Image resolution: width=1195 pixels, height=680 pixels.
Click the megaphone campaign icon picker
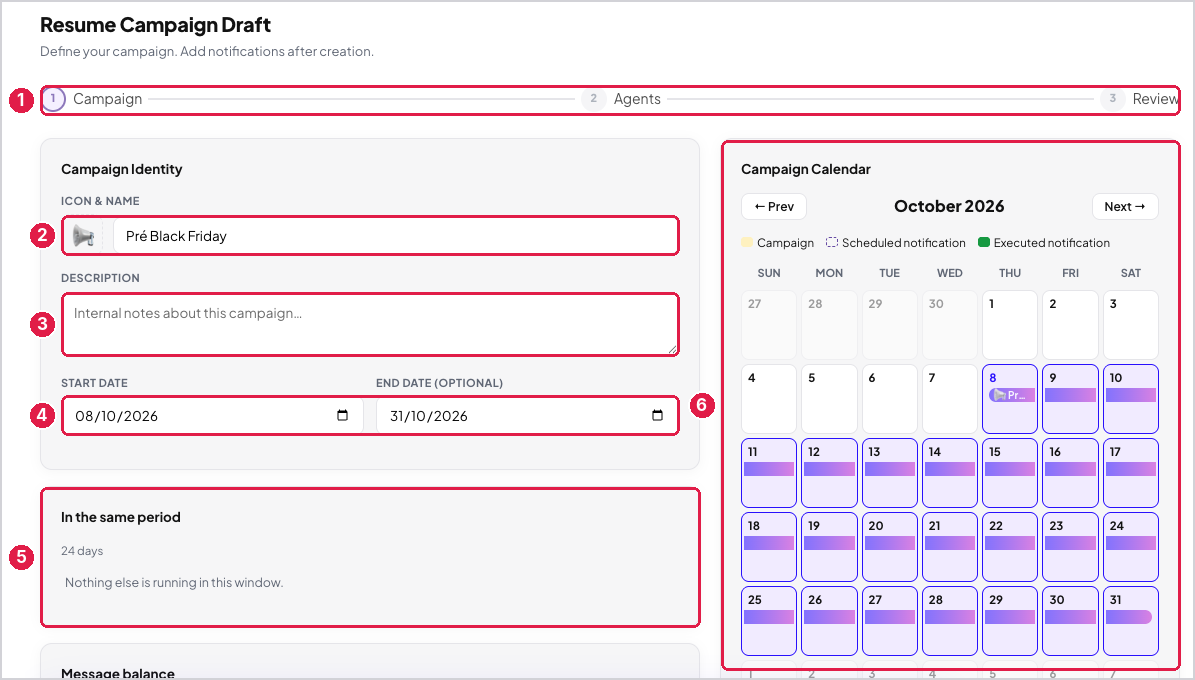pyautogui.click(x=83, y=236)
